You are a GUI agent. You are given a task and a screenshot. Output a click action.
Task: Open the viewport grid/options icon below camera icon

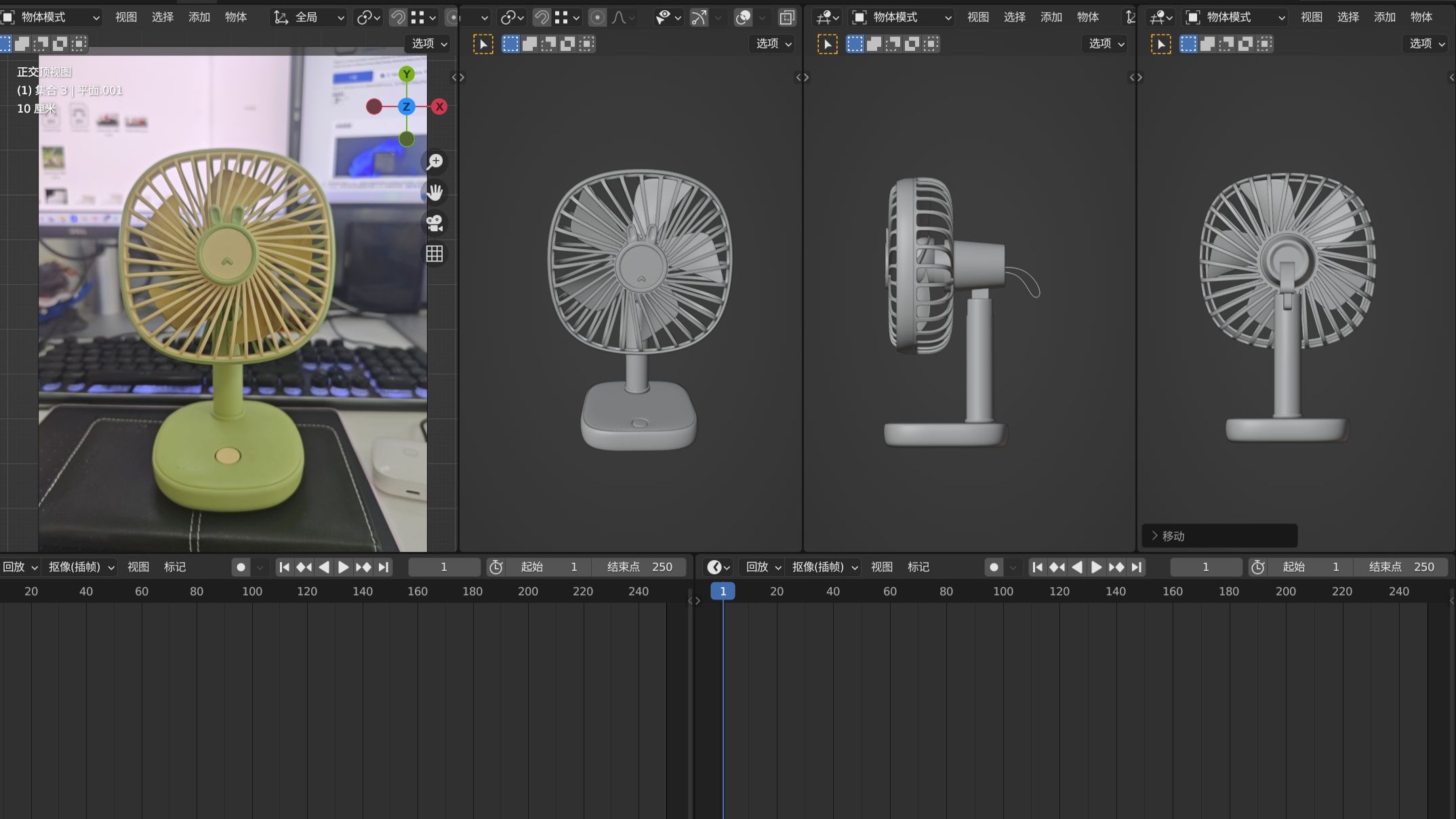[434, 254]
